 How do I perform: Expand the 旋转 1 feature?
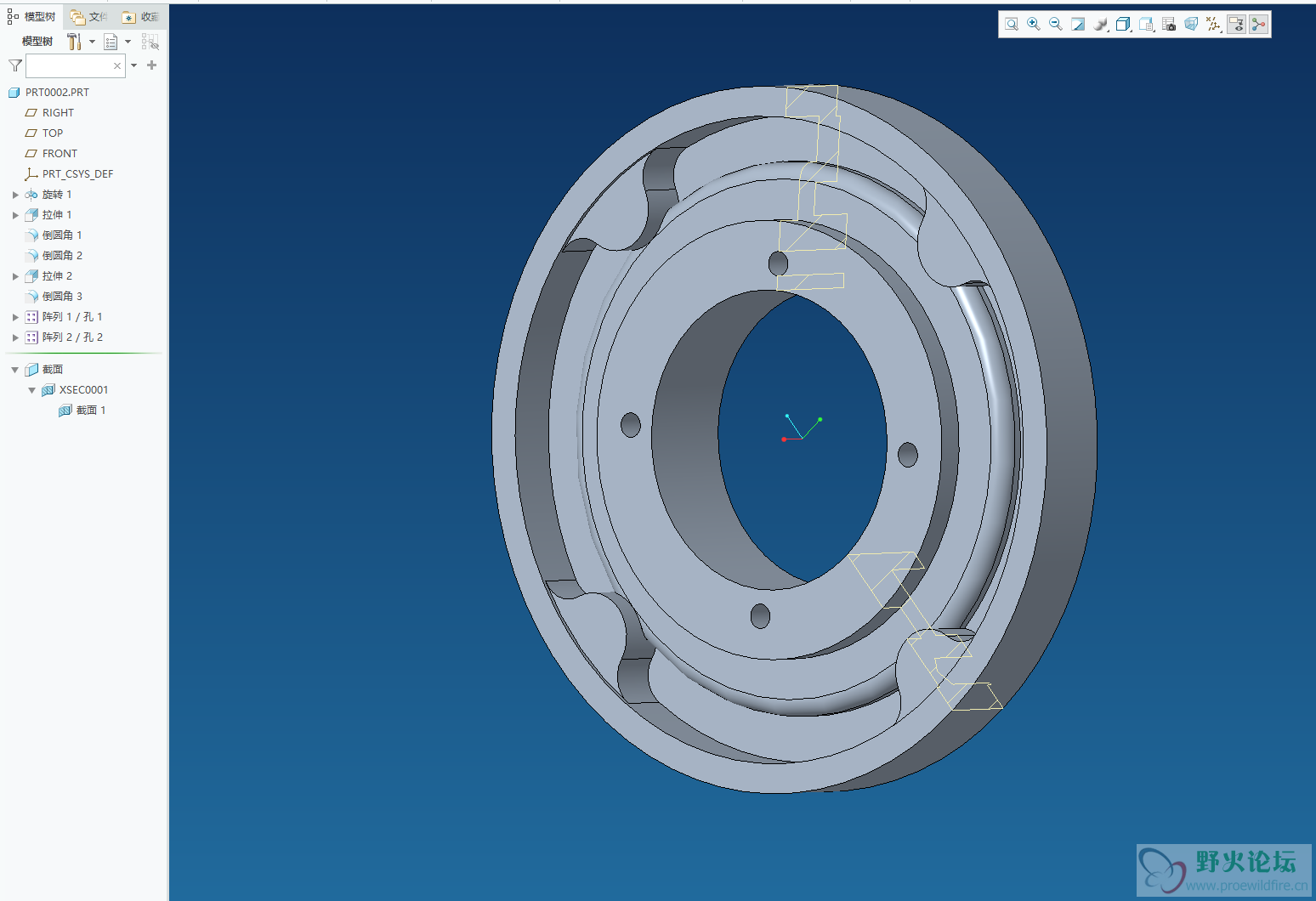(15, 195)
